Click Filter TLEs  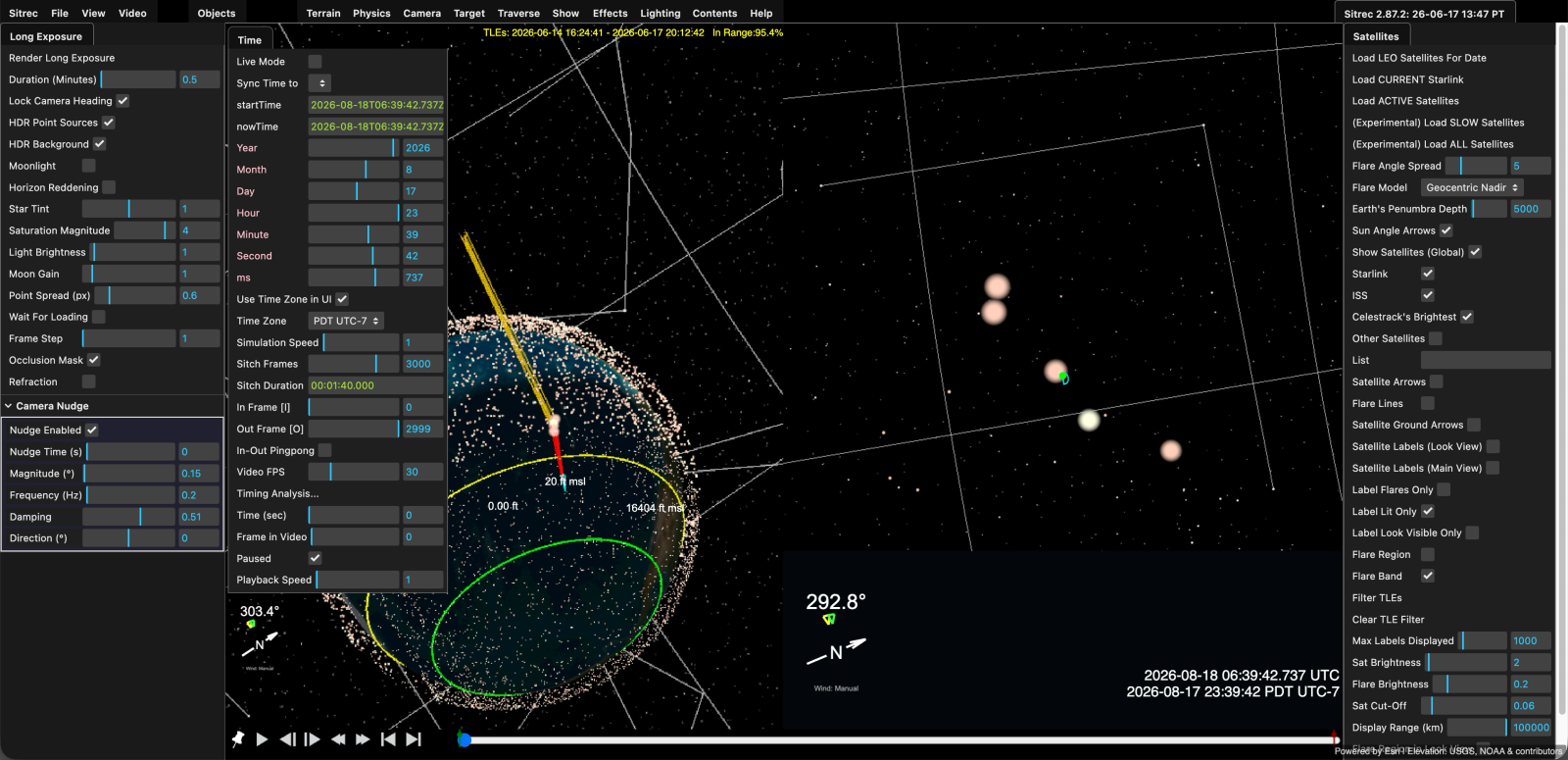click(1377, 597)
